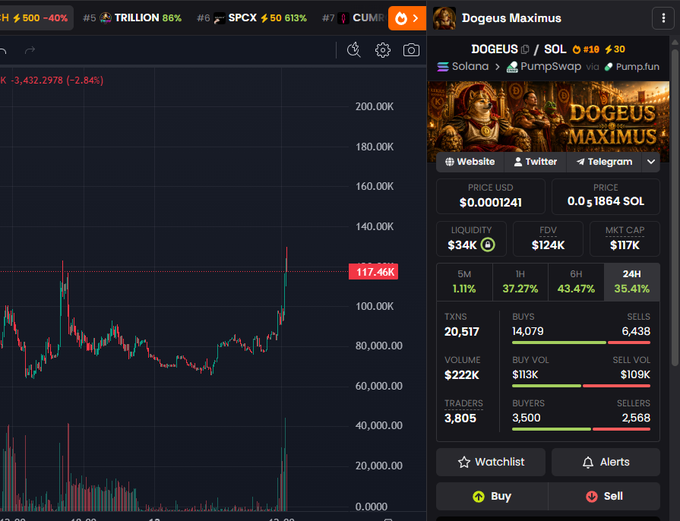Screen dimensions: 680x521
Task: Click the undo arrow in chart toolbar
Action: (3, 51)
